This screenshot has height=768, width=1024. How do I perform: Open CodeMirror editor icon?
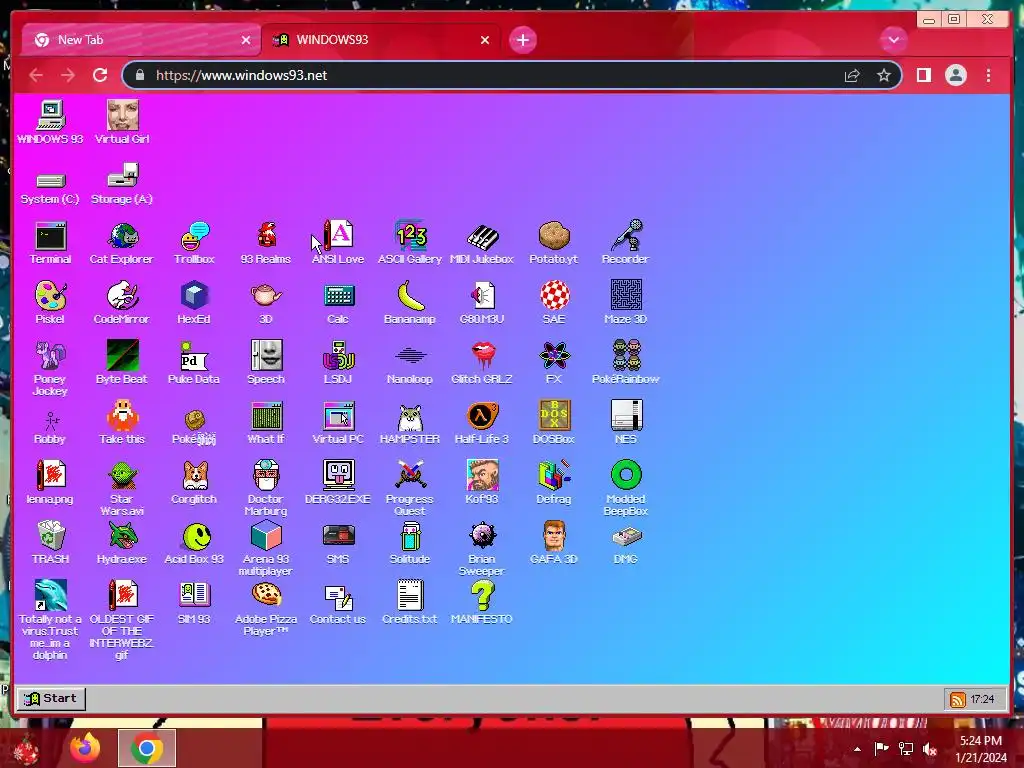pyautogui.click(x=121, y=302)
